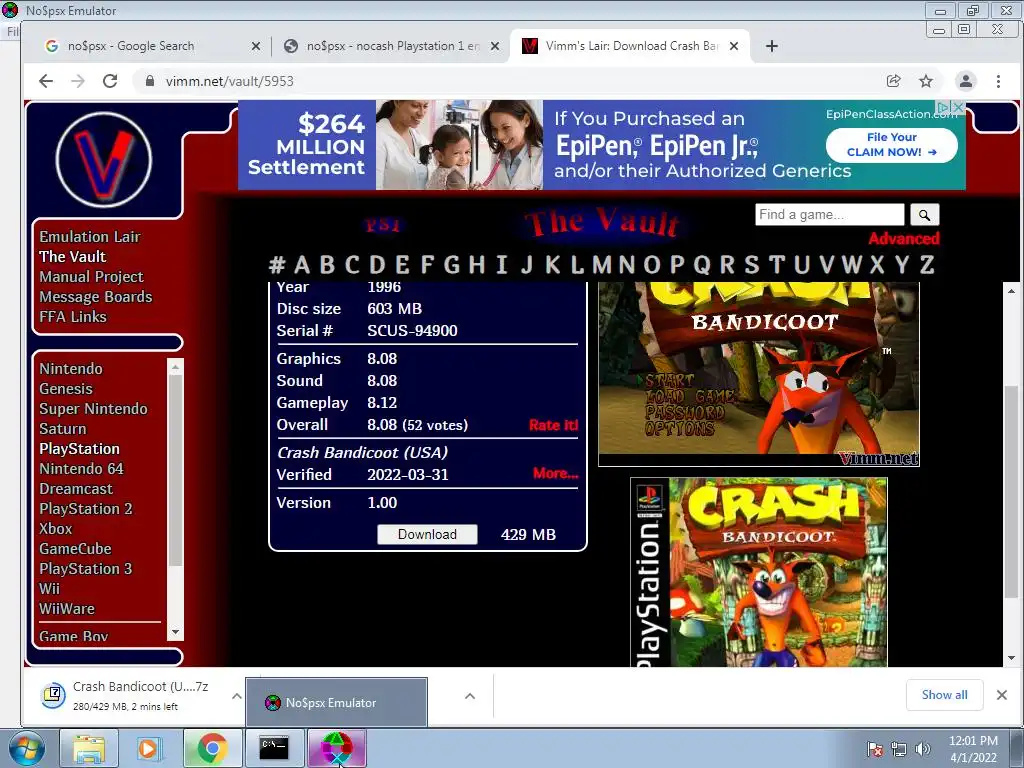Switch to the no$psx Google Search tab
1024x768 pixels.
[x=153, y=46]
